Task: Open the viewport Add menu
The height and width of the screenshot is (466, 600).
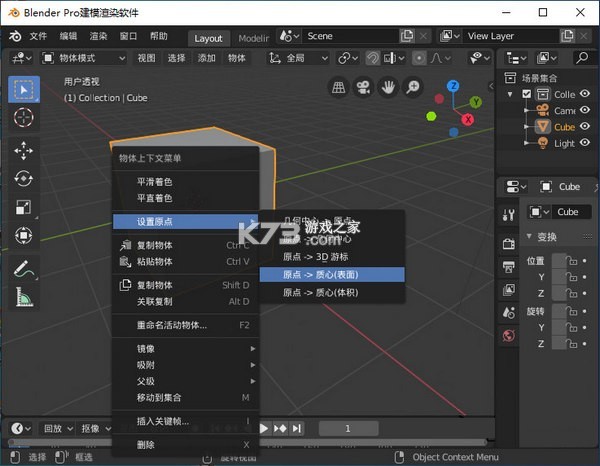Action: [206, 58]
